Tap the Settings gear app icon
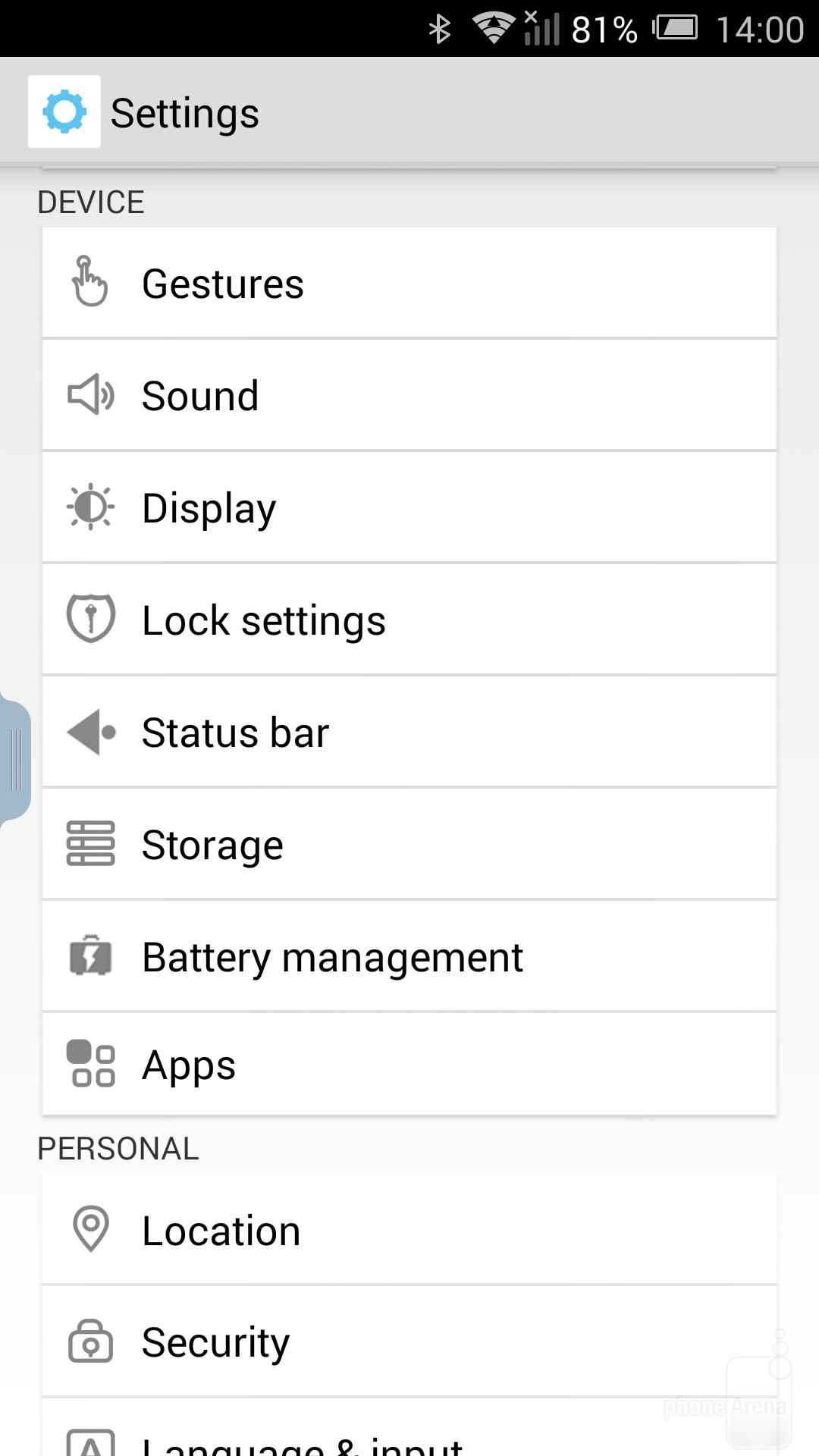 click(64, 111)
